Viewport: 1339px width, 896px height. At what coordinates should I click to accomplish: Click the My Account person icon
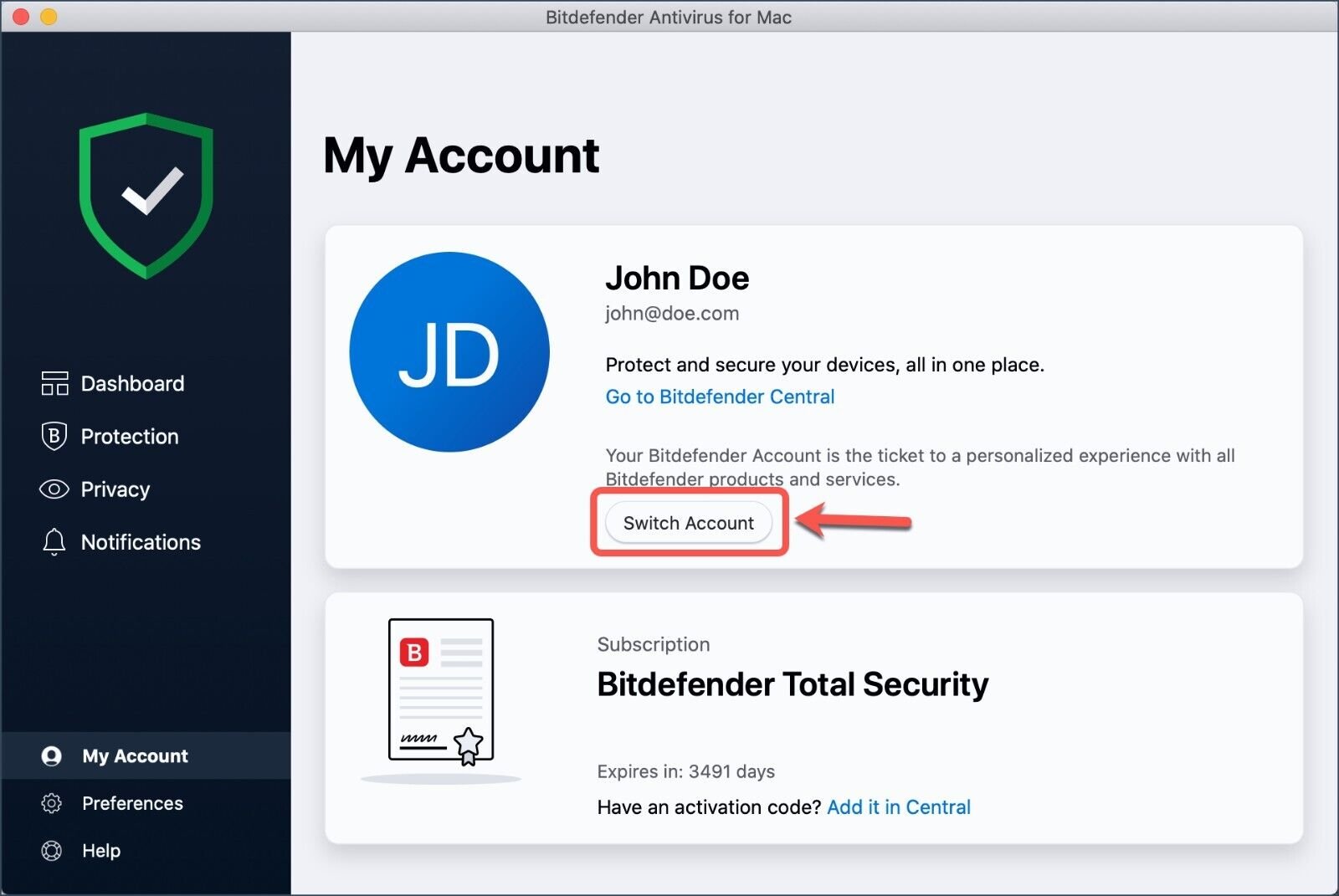(51, 756)
